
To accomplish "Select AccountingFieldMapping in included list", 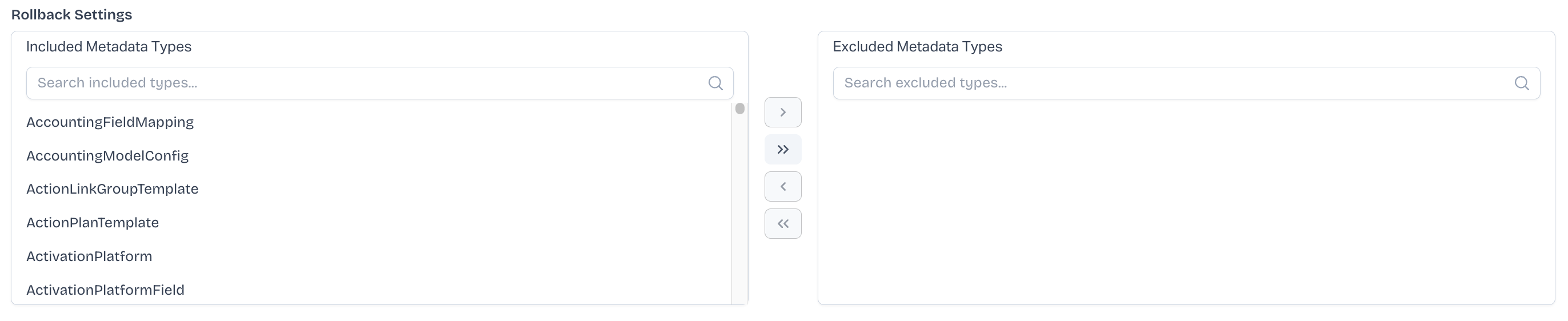I will (x=110, y=122).
